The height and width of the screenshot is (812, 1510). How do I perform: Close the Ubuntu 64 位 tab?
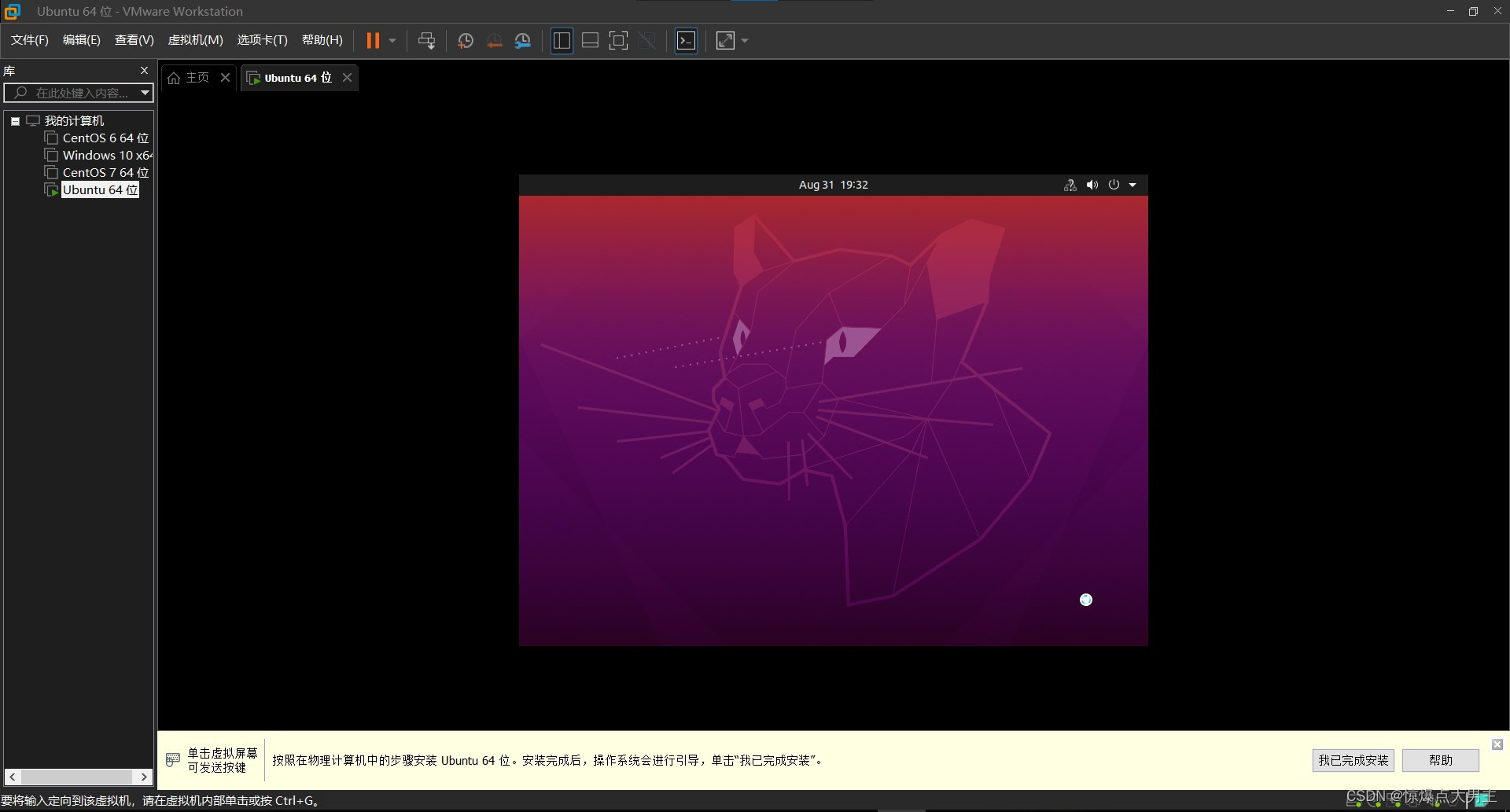(347, 77)
